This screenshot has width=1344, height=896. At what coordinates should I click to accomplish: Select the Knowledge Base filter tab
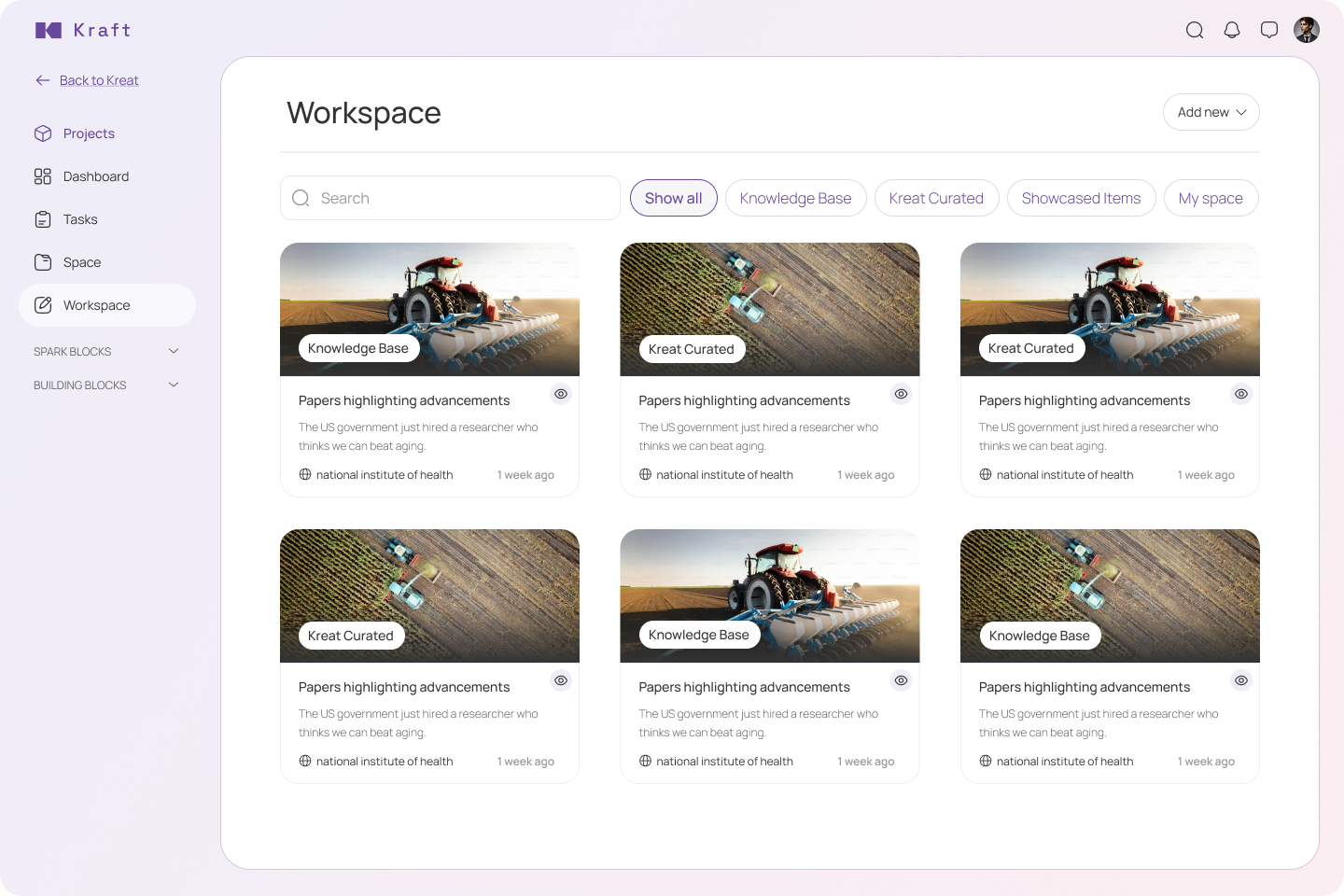pos(795,198)
